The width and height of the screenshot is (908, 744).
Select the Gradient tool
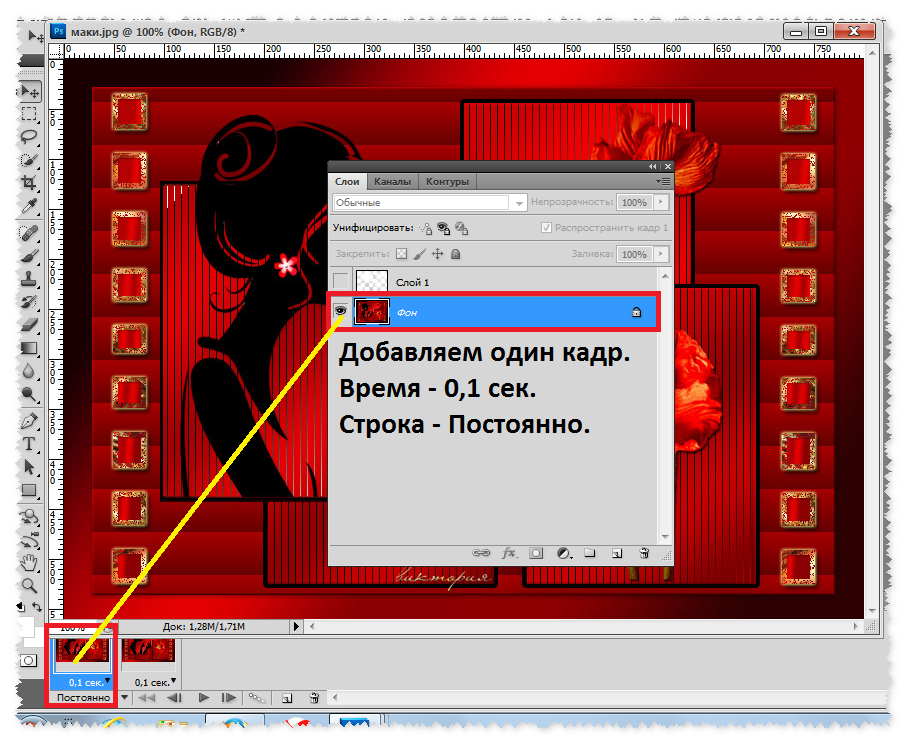click(29, 348)
